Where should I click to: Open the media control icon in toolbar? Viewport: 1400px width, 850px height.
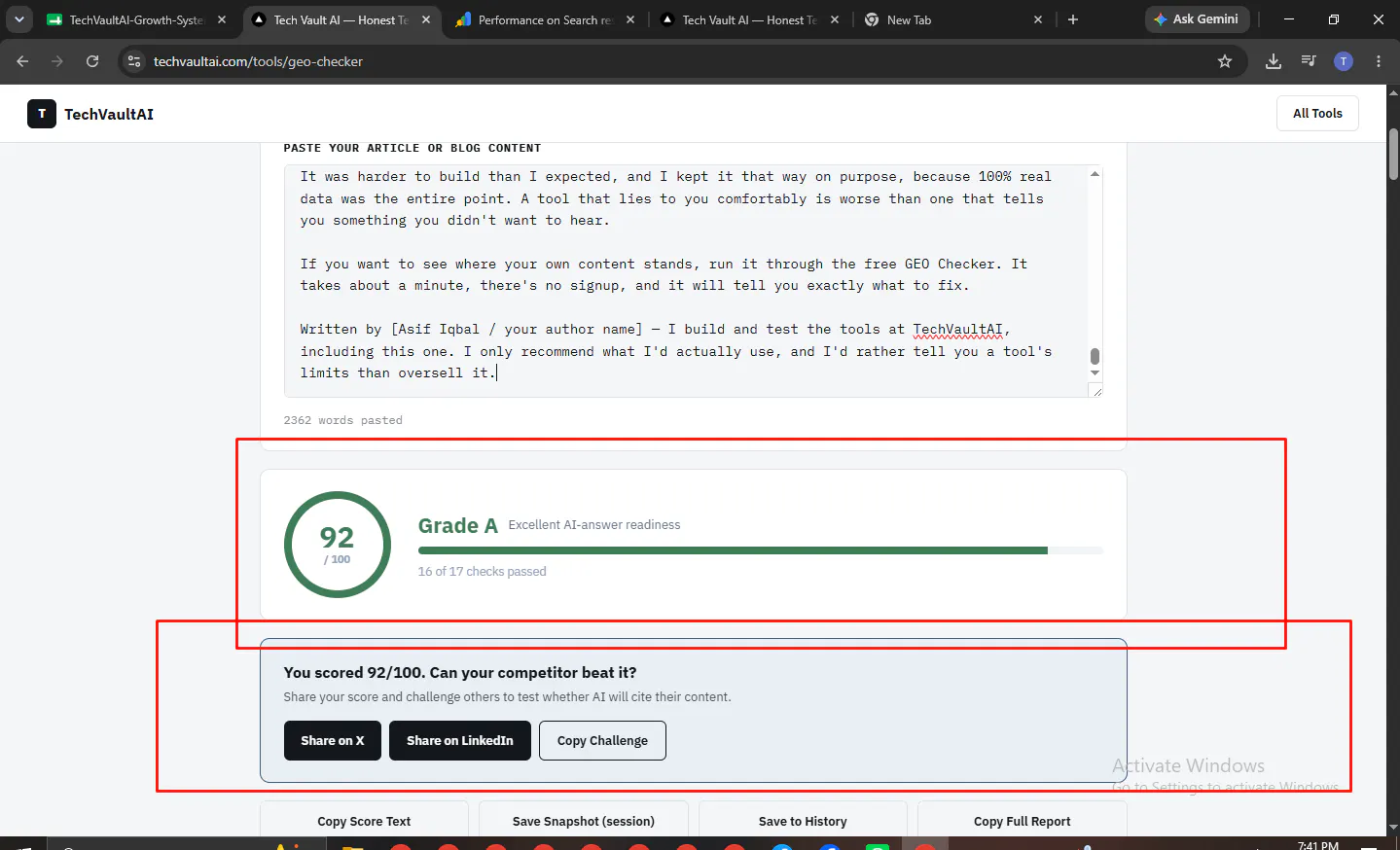tap(1309, 61)
